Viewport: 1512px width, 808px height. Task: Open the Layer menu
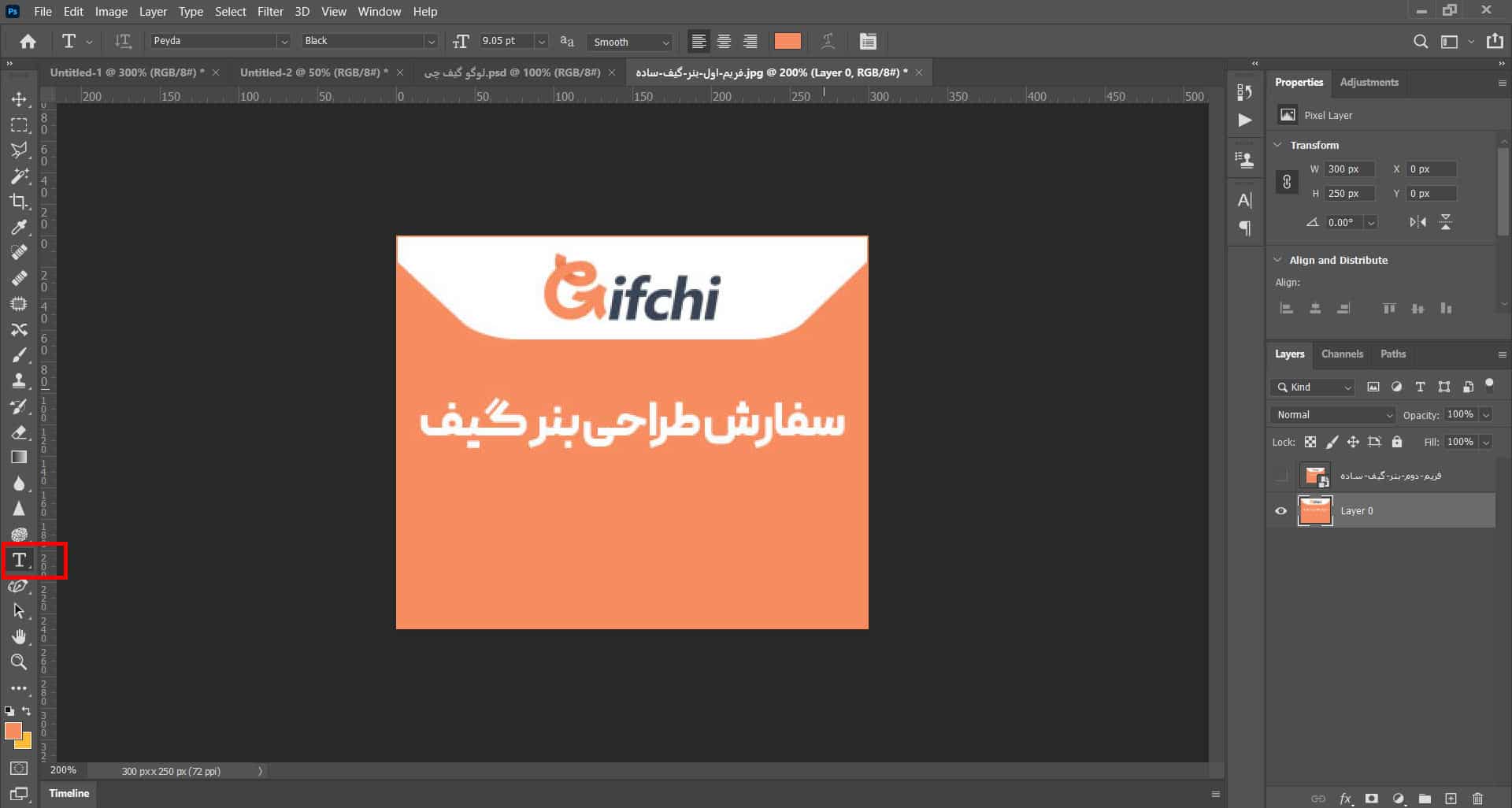[x=153, y=11]
